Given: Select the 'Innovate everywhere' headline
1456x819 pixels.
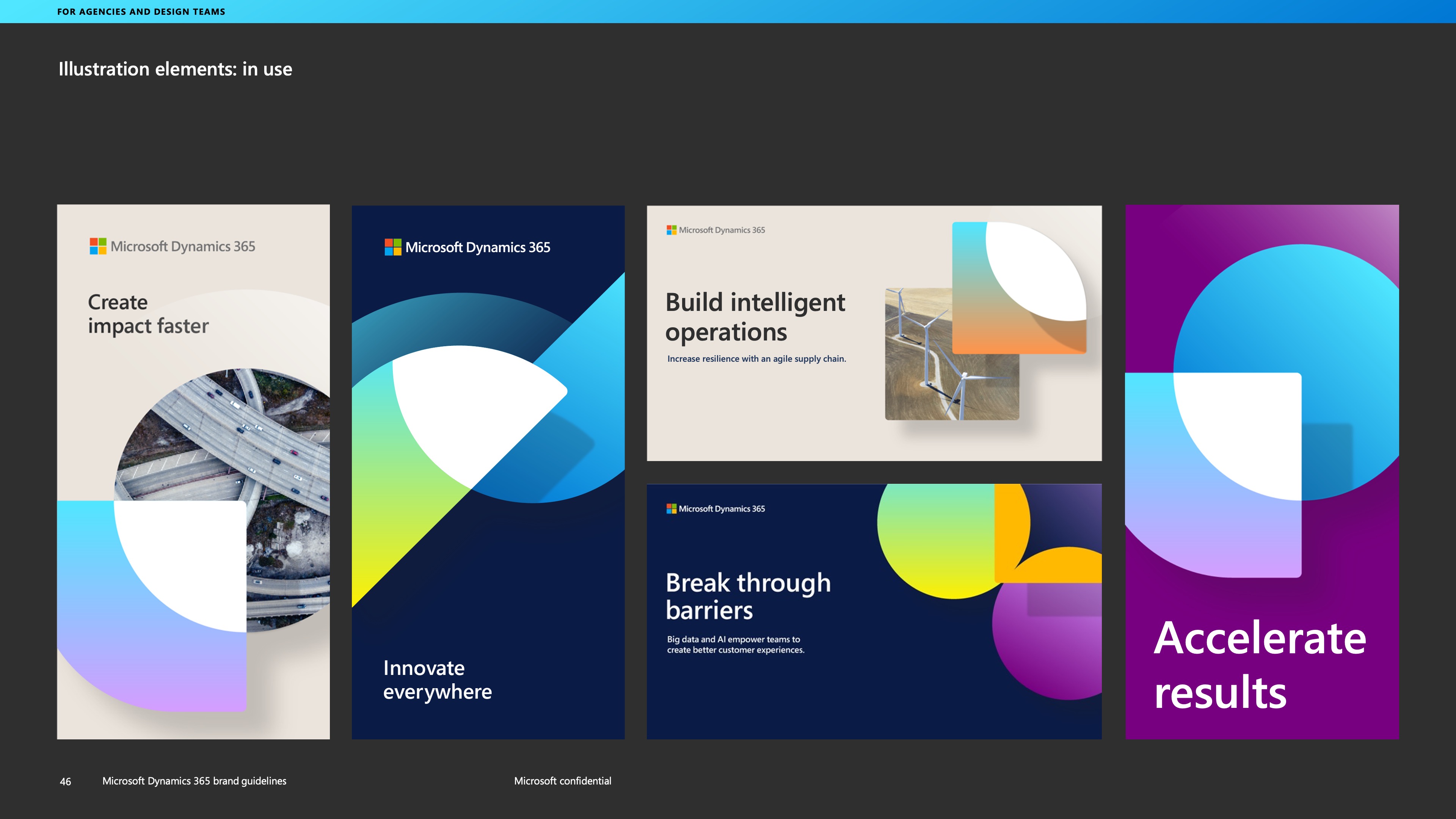Looking at the screenshot, I should pos(438,680).
